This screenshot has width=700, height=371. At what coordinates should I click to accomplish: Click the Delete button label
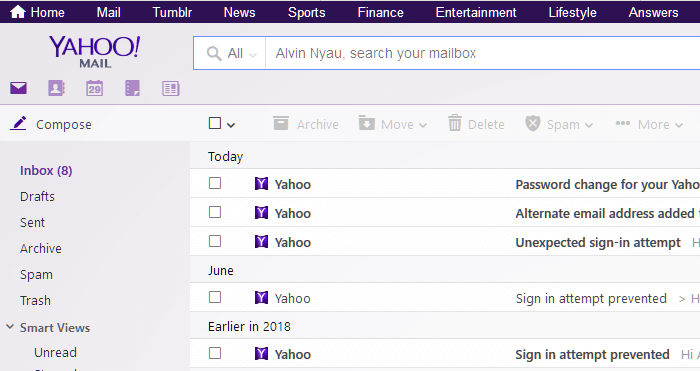tap(486, 125)
